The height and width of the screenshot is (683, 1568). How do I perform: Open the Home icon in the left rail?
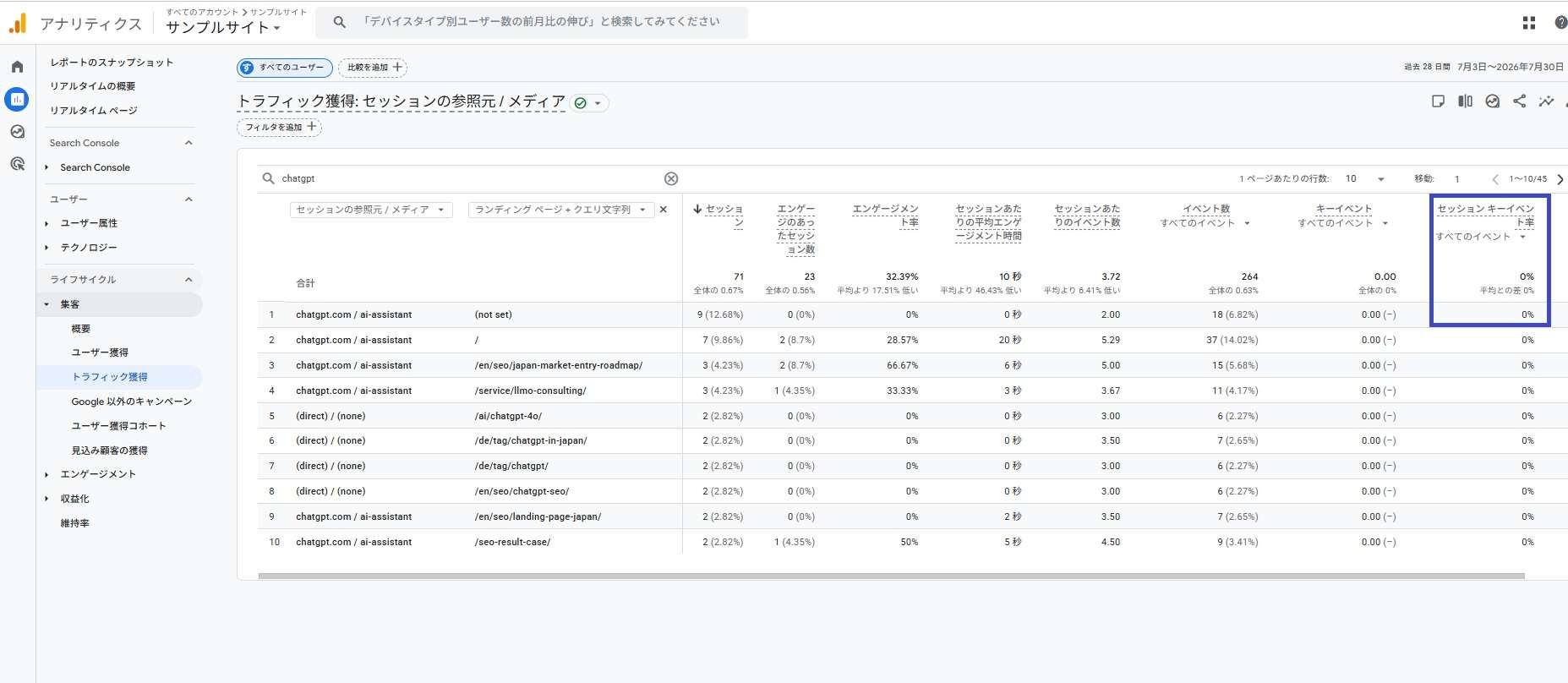[x=17, y=67]
